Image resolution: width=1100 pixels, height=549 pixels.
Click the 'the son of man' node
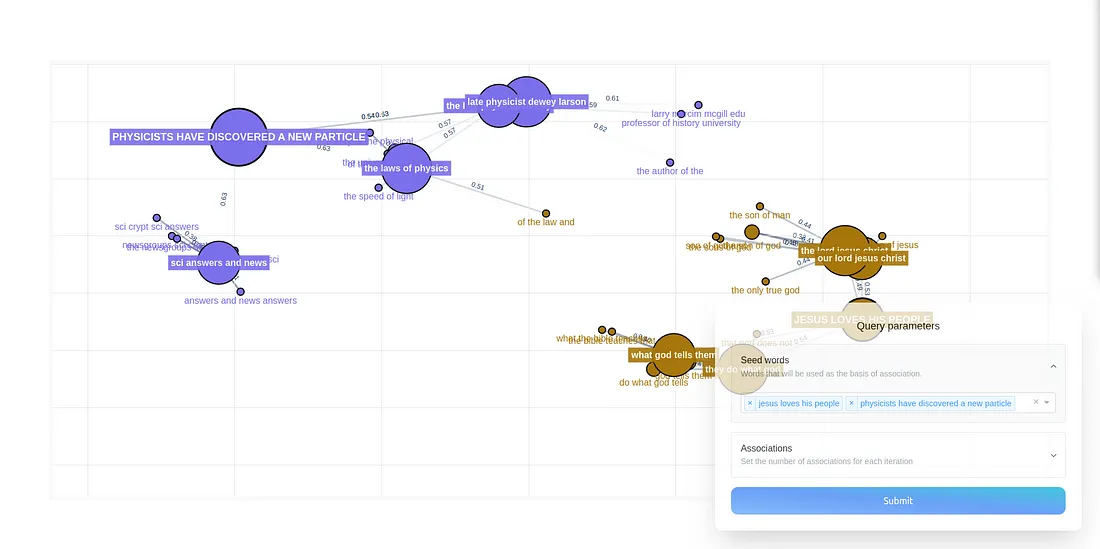tap(760, 206)
